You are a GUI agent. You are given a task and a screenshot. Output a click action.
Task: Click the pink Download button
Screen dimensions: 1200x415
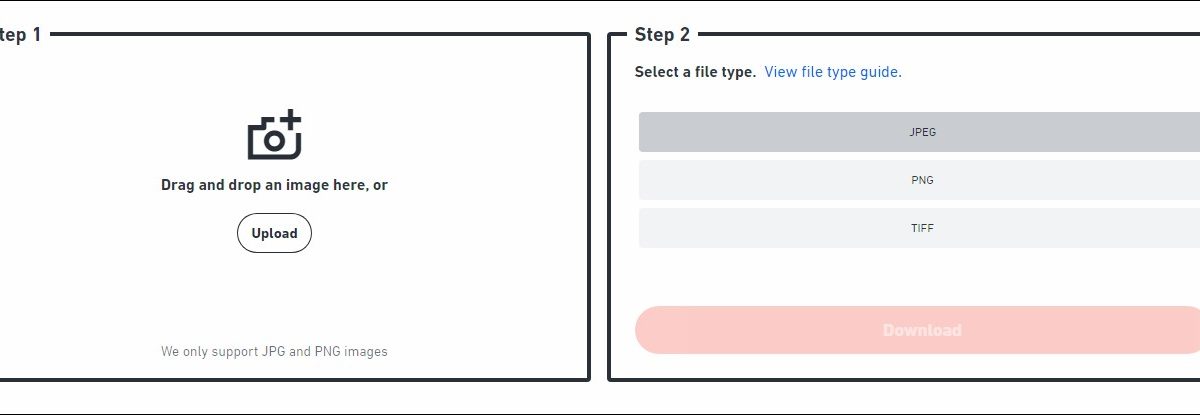(921, 330)
